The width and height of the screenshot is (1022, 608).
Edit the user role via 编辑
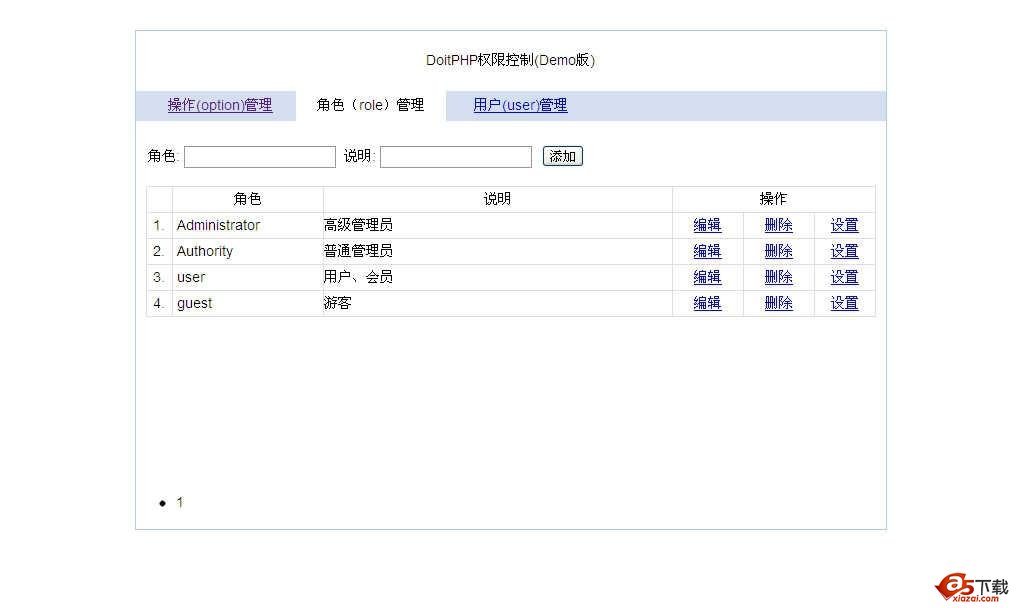click(707, 277)
